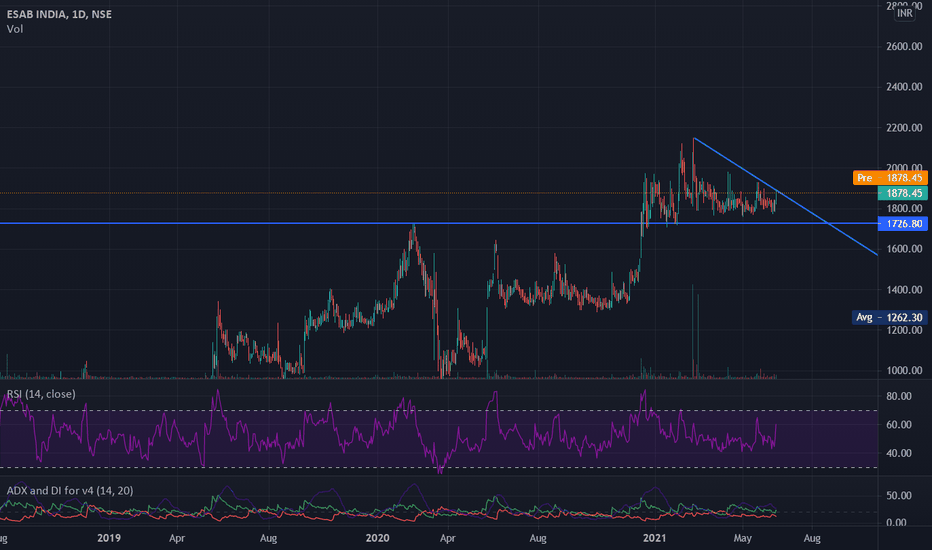Select the Vol indicator label

(15, 29)
